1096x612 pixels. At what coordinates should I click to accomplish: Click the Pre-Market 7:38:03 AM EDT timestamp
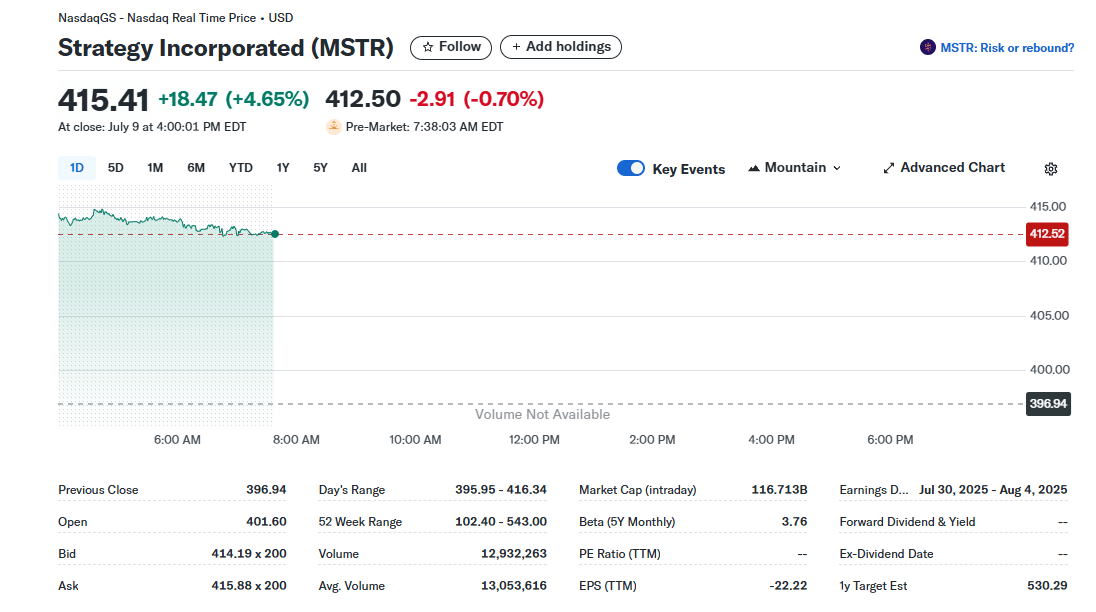tap(424, 127)
